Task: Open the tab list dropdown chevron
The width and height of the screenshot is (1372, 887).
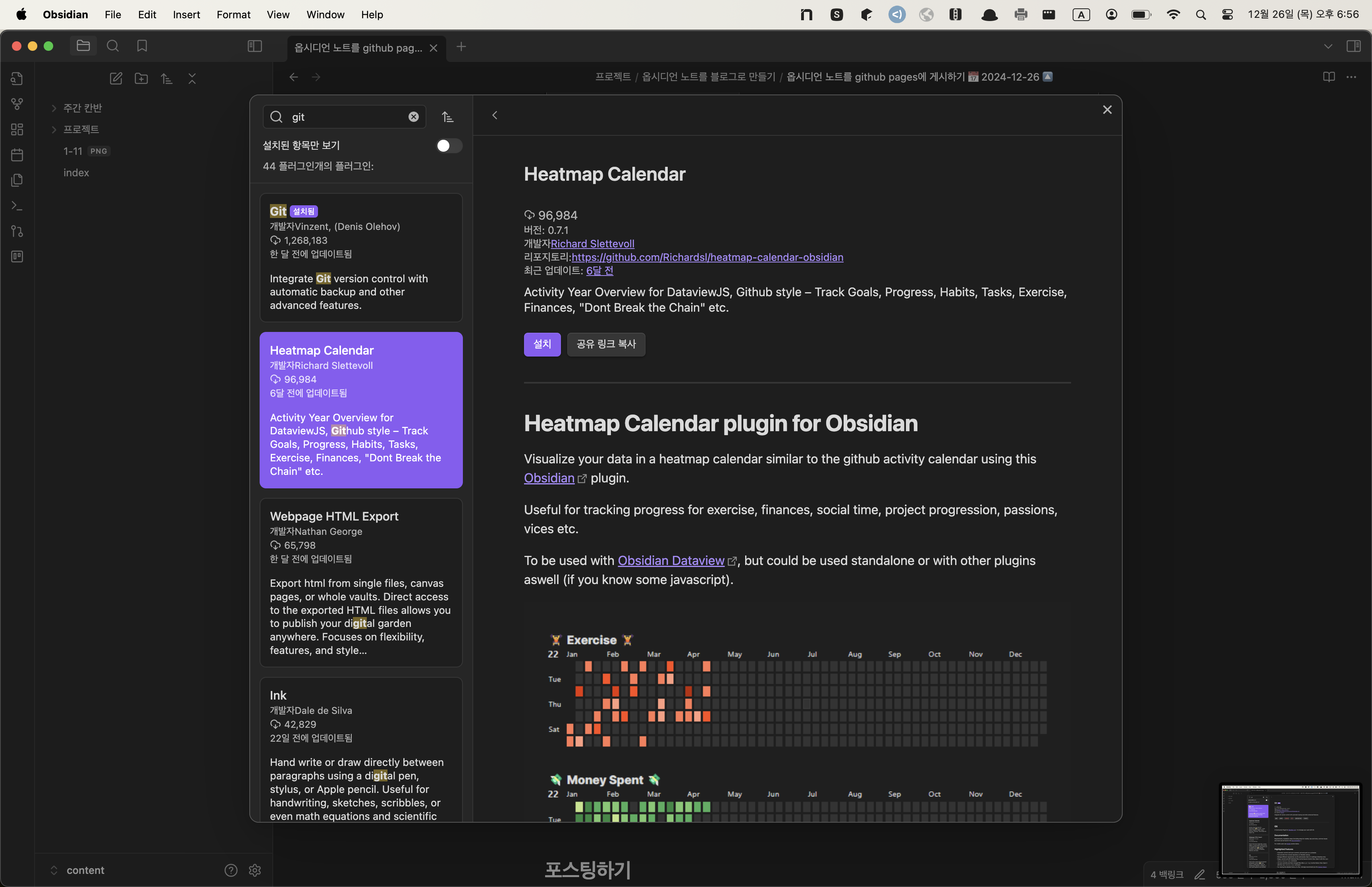Action: (x=1328, y=47)
